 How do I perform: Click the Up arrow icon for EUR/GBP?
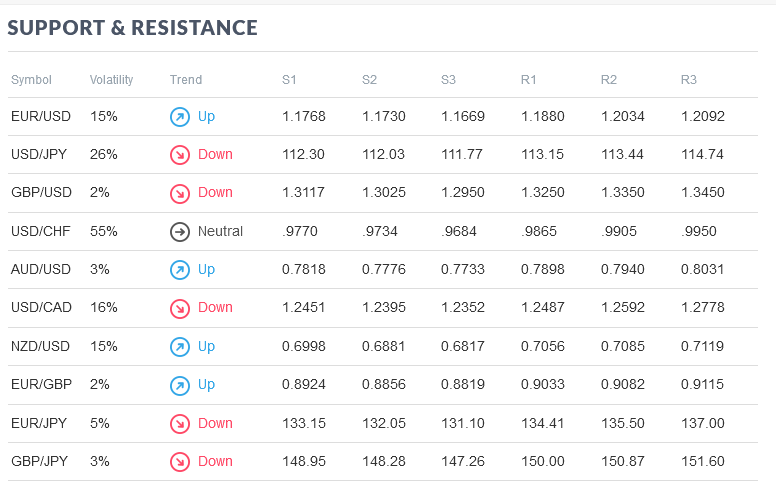(x=180, y=386)
